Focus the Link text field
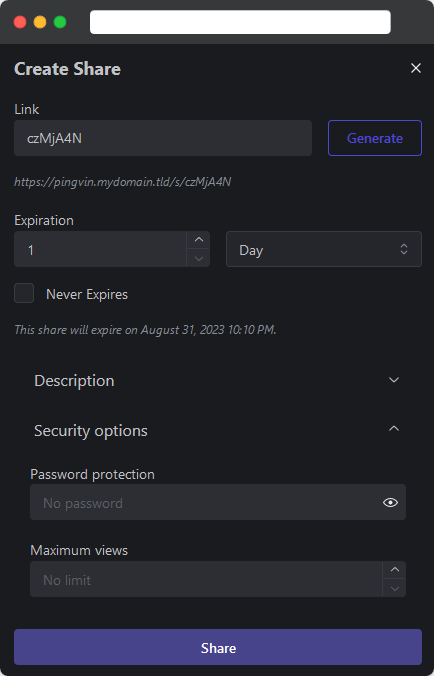434x676 pixels. pos(163,138)
